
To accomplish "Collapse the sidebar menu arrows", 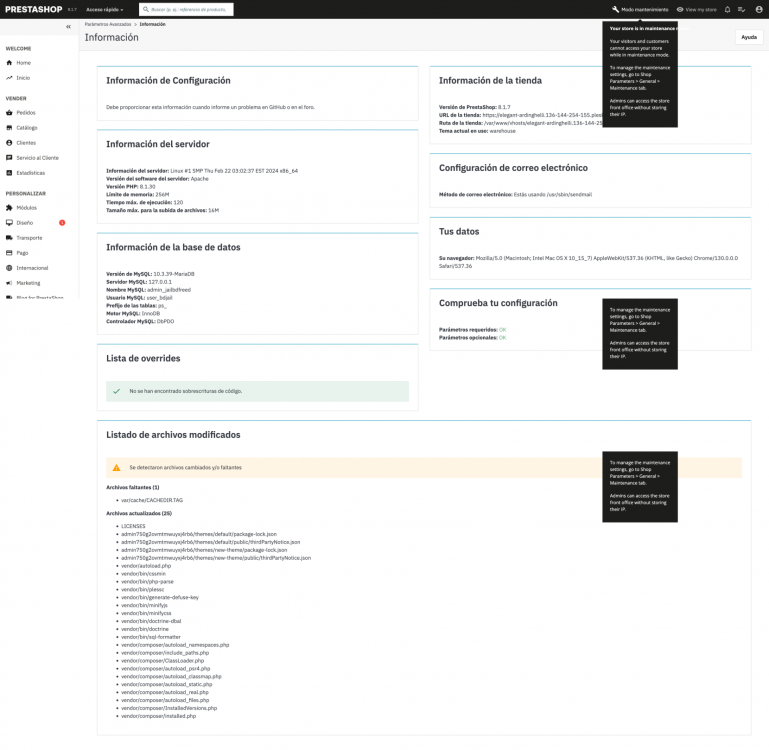I will coord(68,26).
